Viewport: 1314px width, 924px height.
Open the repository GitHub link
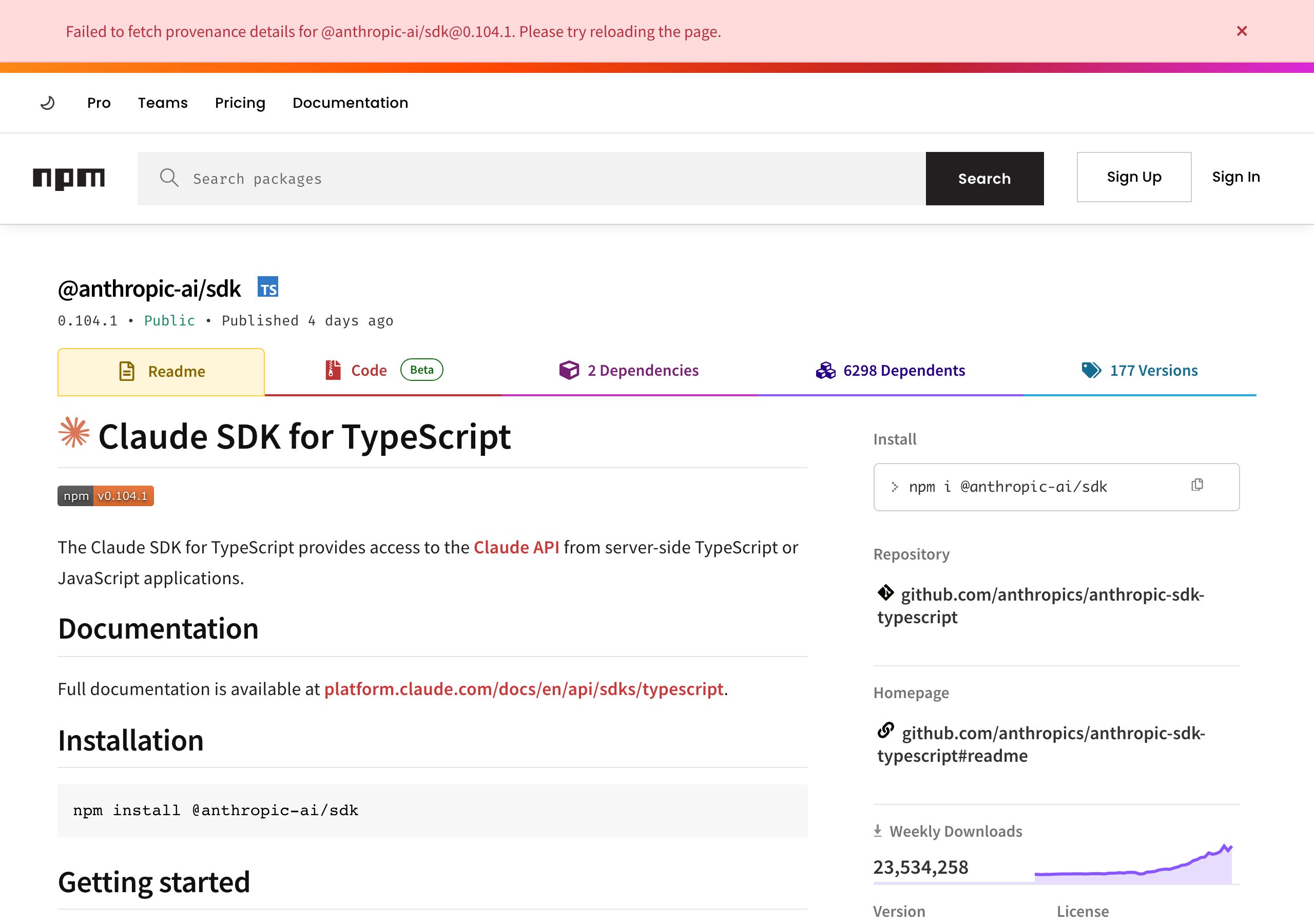(1040, 606)
